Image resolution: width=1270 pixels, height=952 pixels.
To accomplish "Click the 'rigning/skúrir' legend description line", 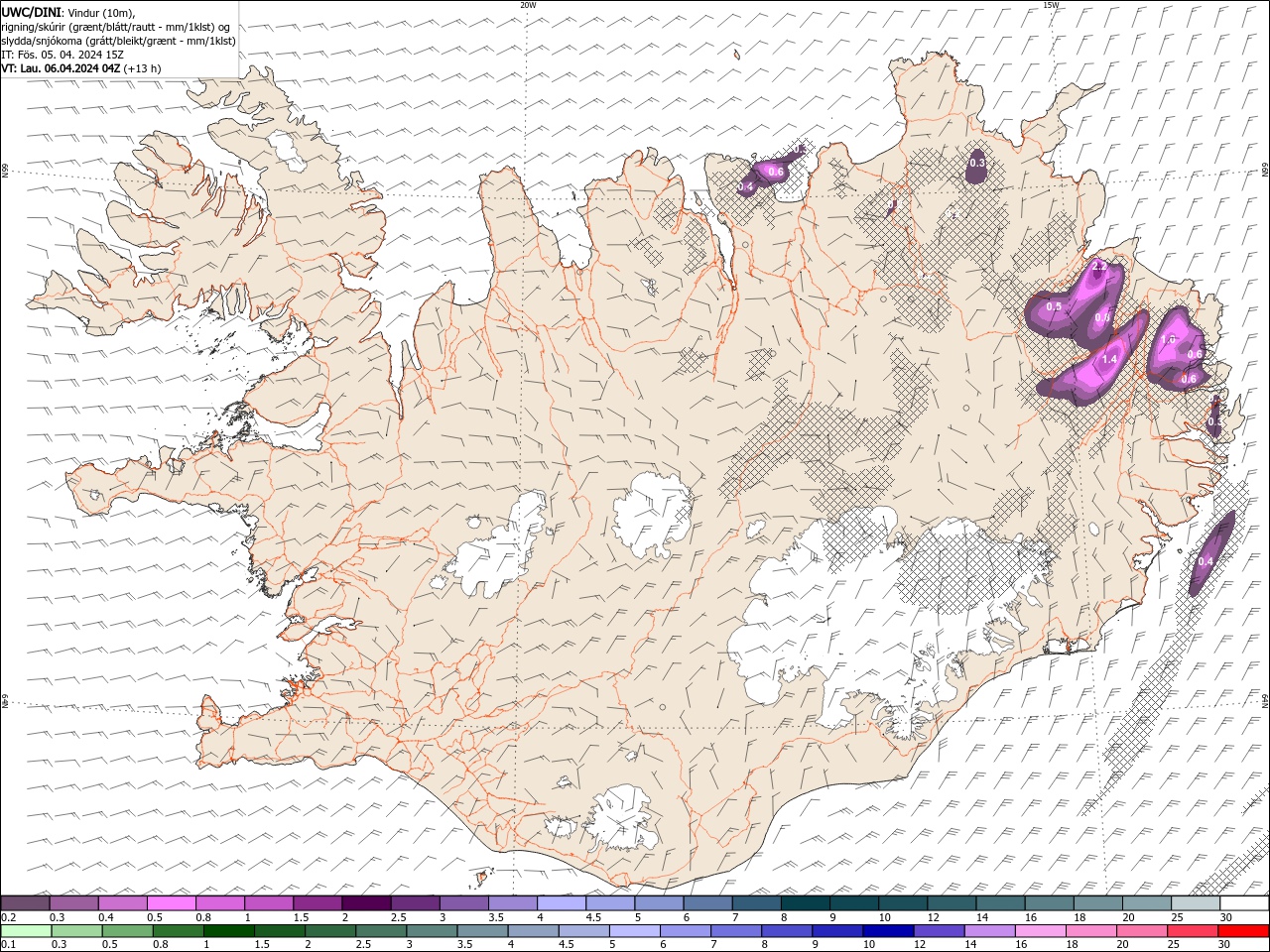I will tap(116, 26).
